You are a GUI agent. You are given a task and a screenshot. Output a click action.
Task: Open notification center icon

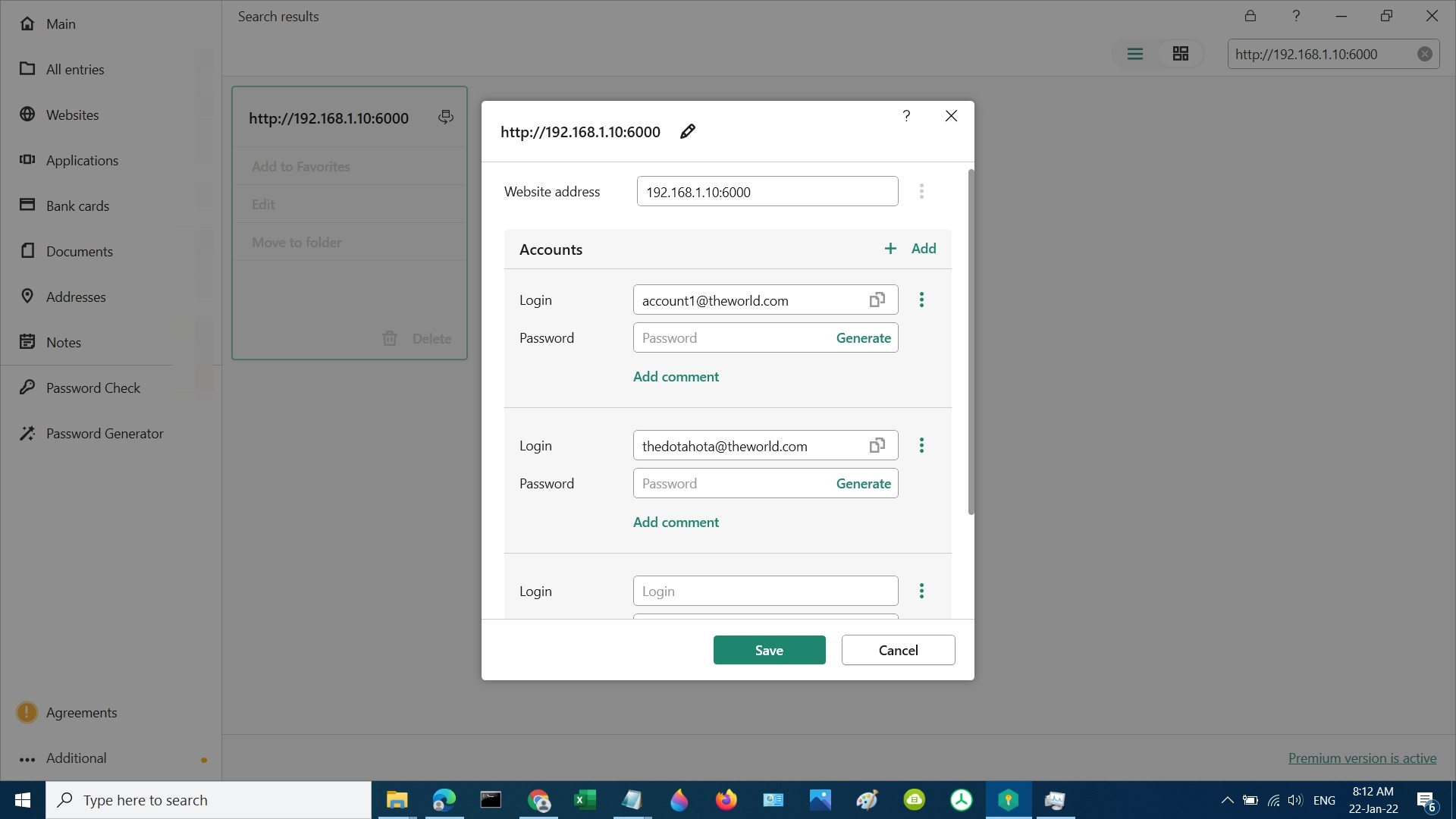click(x=1426, y=800)
